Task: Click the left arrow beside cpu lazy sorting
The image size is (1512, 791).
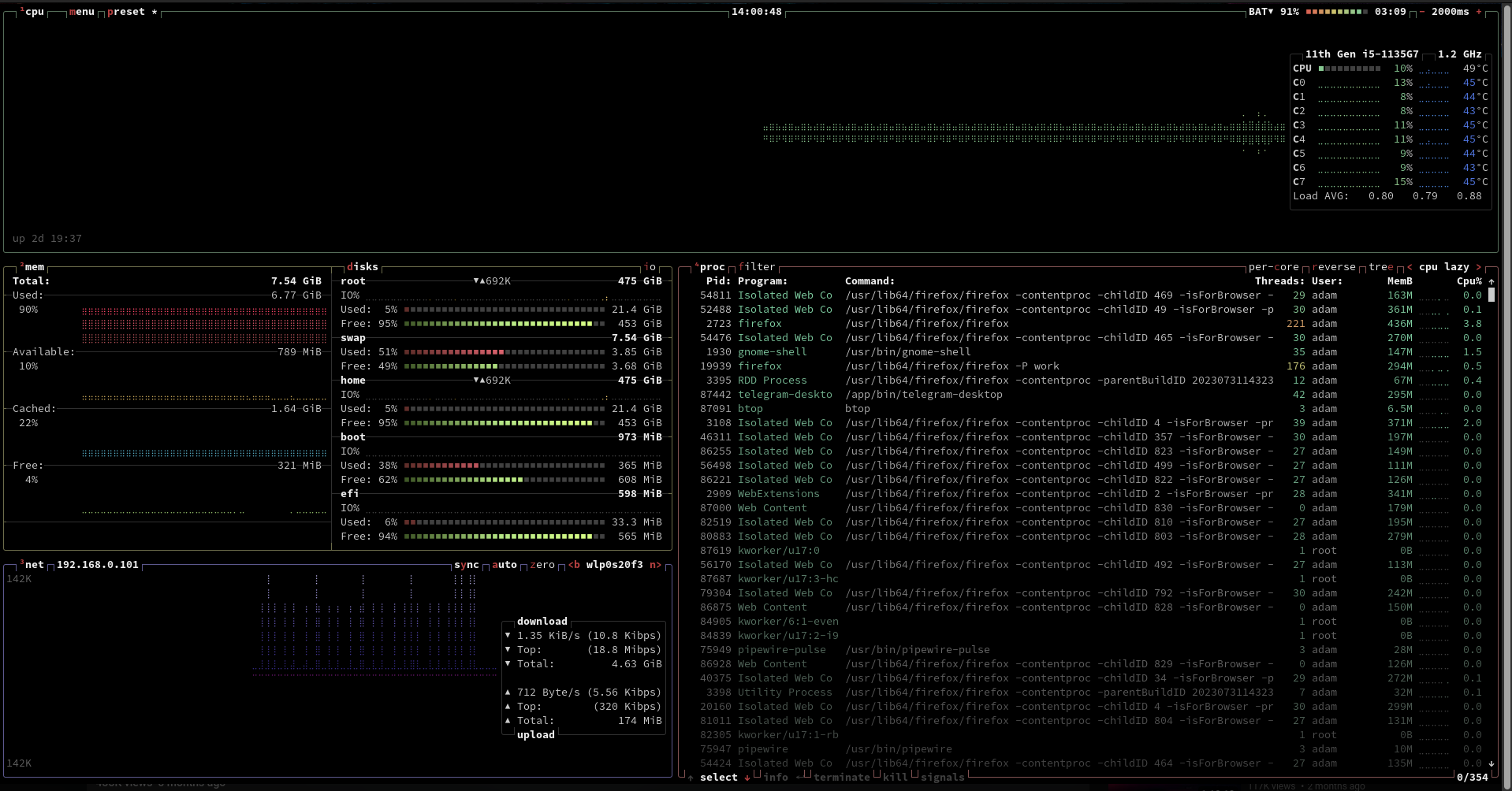Action: coord(1410,267)
